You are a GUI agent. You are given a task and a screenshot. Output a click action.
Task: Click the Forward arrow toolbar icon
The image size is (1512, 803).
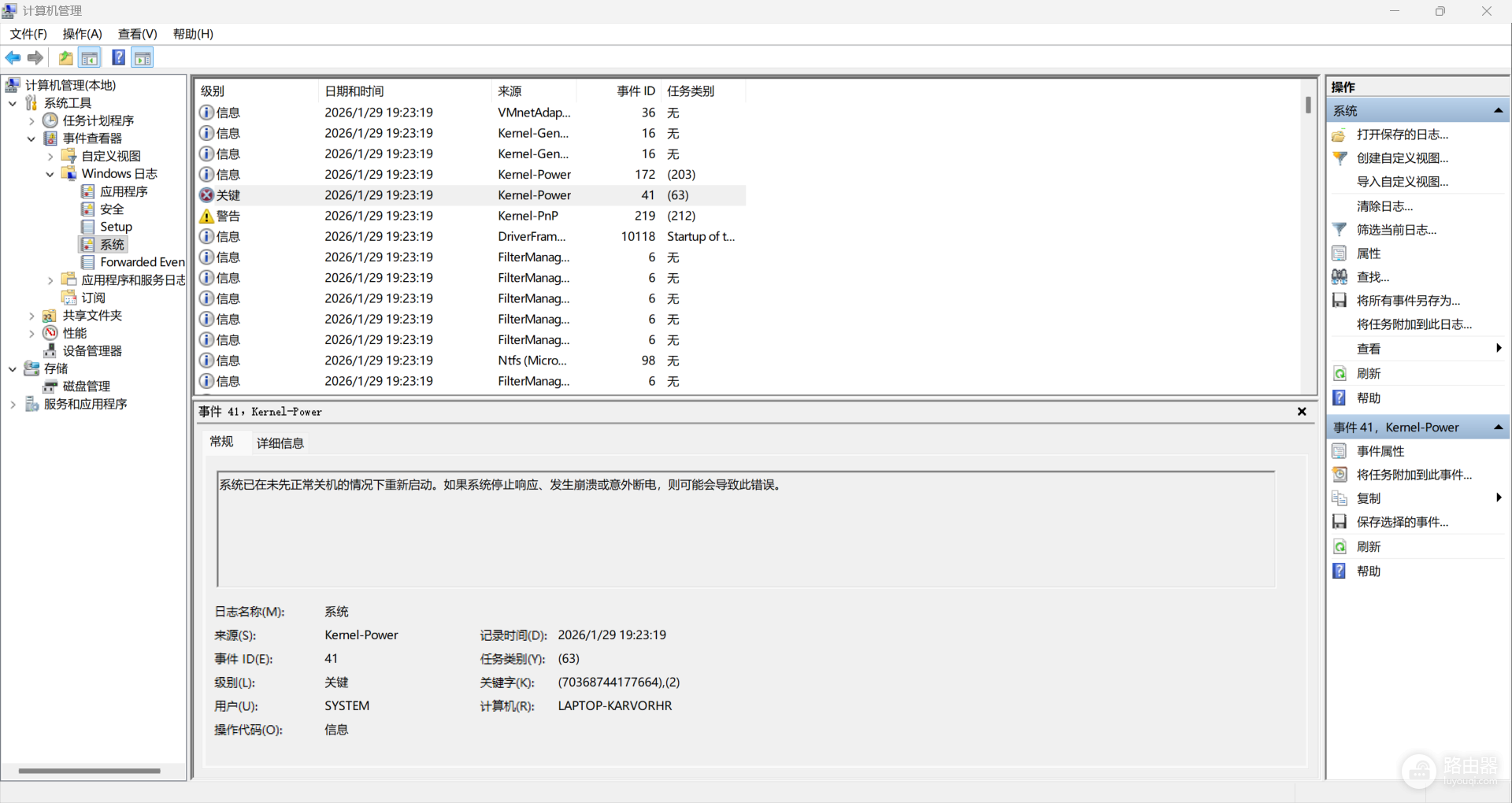(35, 57)
